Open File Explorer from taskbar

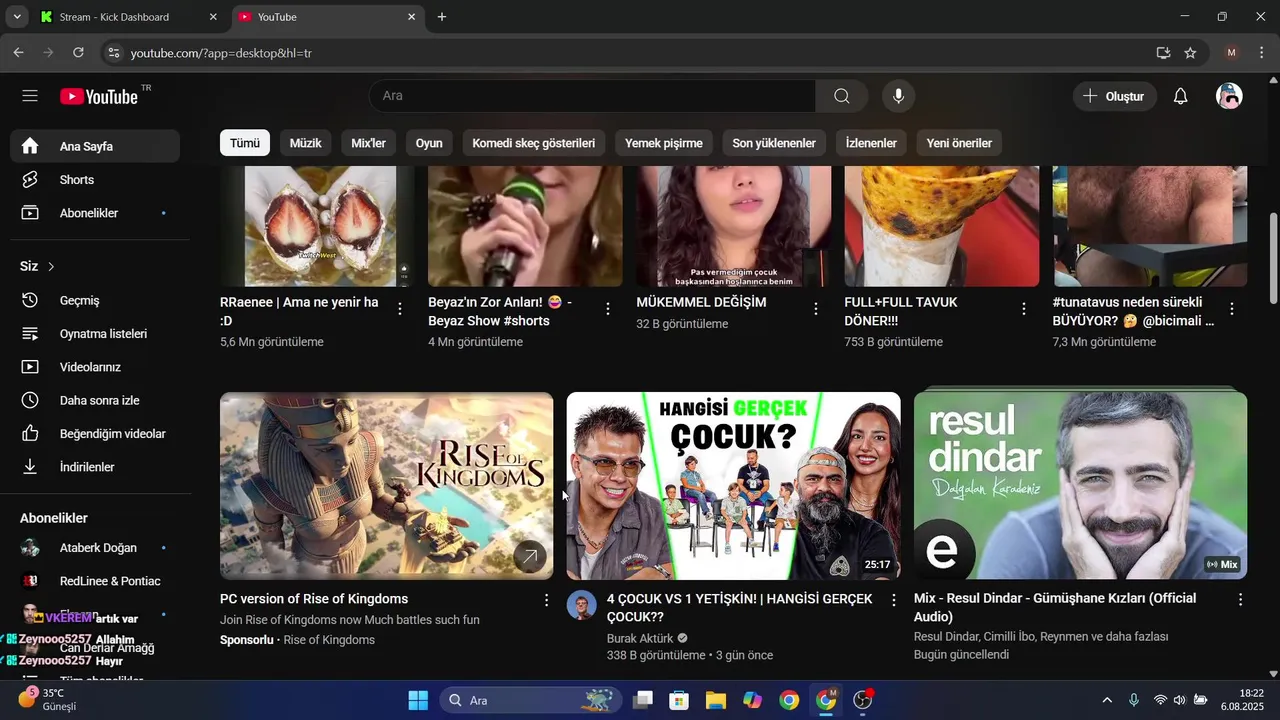click(716, 700)
